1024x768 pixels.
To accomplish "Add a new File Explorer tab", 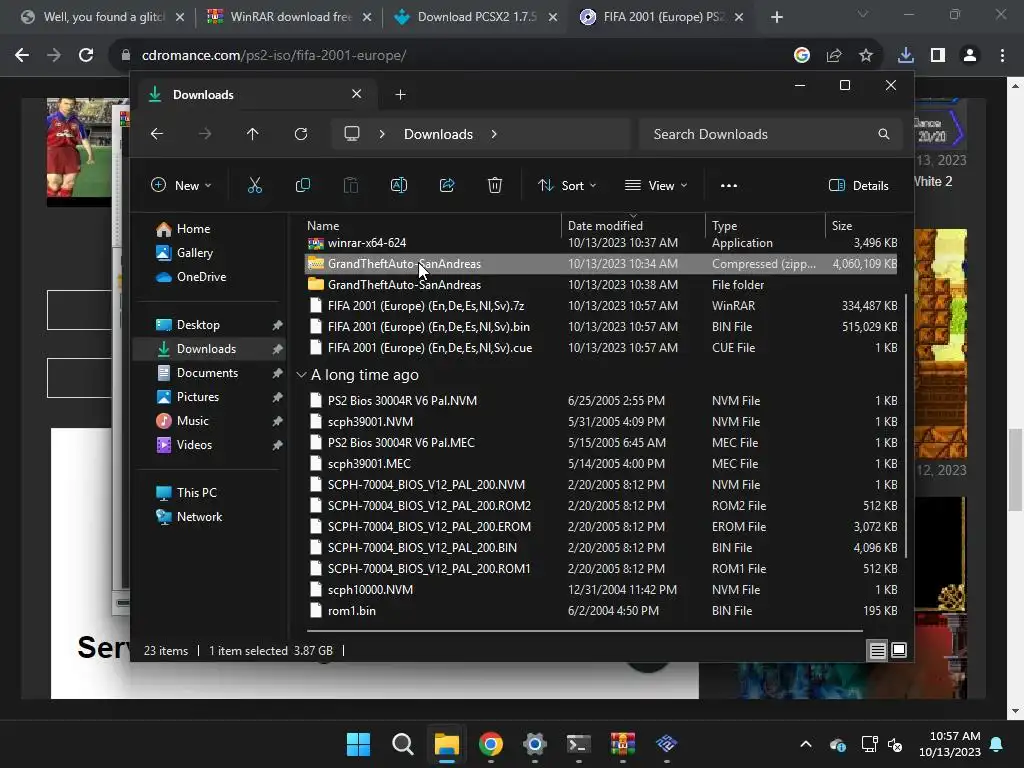I will tap(400, 95).
